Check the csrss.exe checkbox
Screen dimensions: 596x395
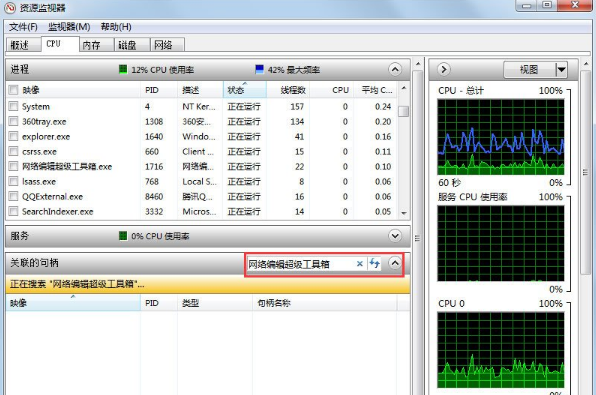13,151
